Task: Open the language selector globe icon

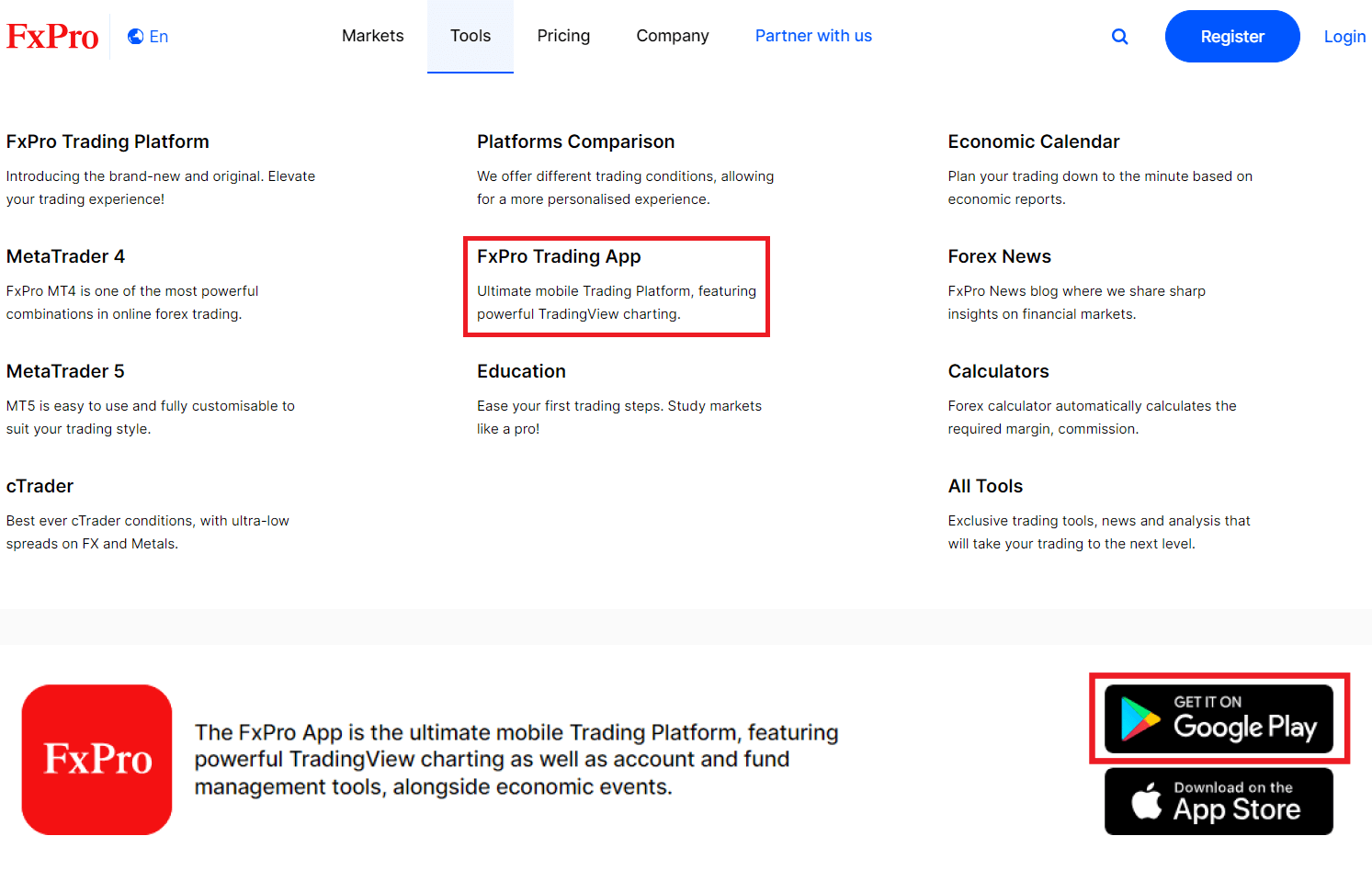Action: pos(136,37)
